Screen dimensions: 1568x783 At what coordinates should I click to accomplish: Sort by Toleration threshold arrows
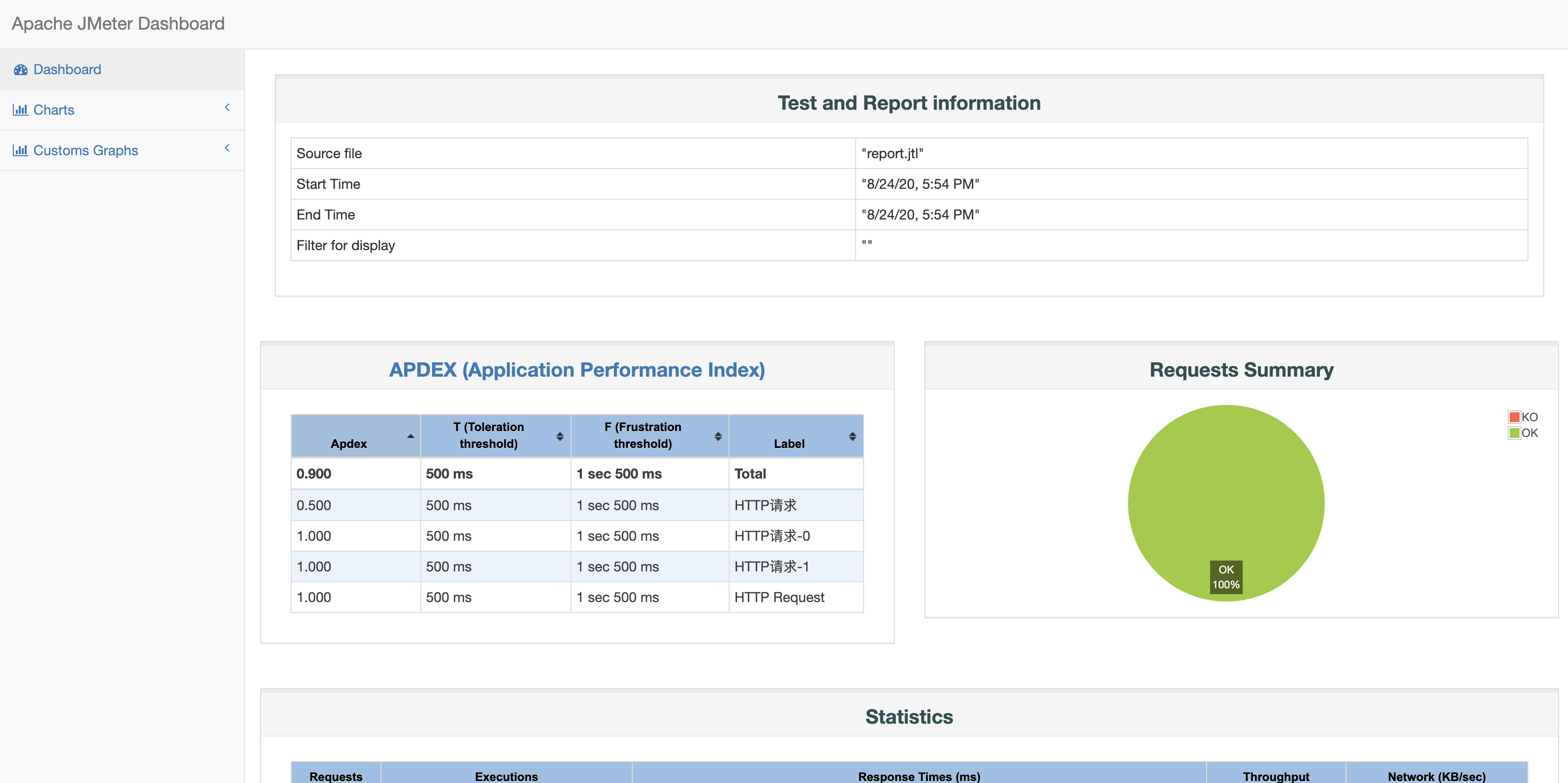[560, 436]
